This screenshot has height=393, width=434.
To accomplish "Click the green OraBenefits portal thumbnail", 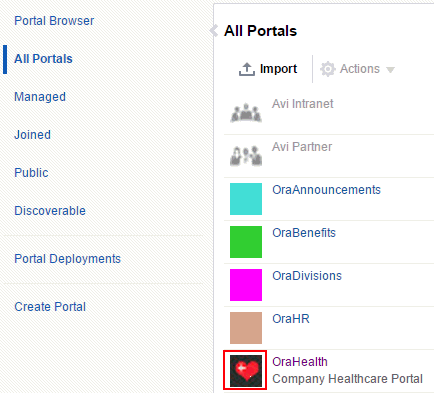I will 246,242.
